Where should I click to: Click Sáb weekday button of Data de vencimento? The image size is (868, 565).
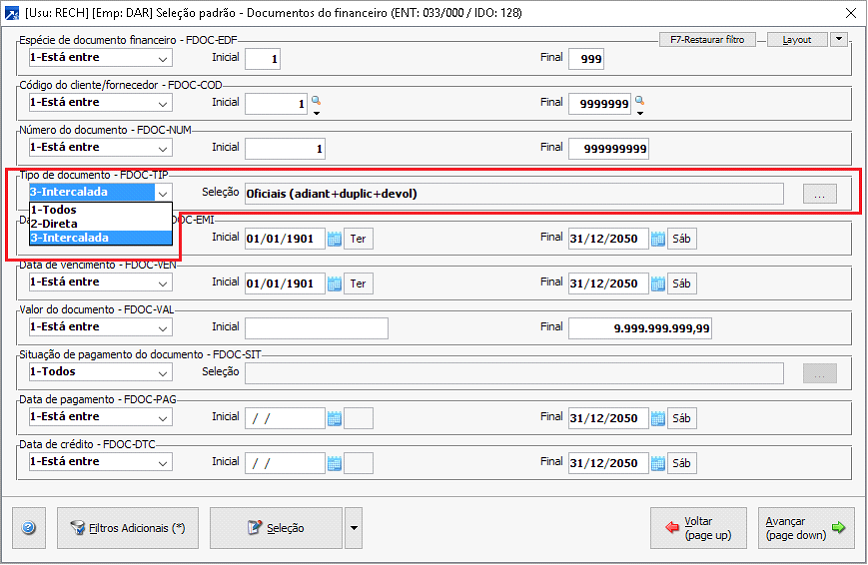pos(681,284)
